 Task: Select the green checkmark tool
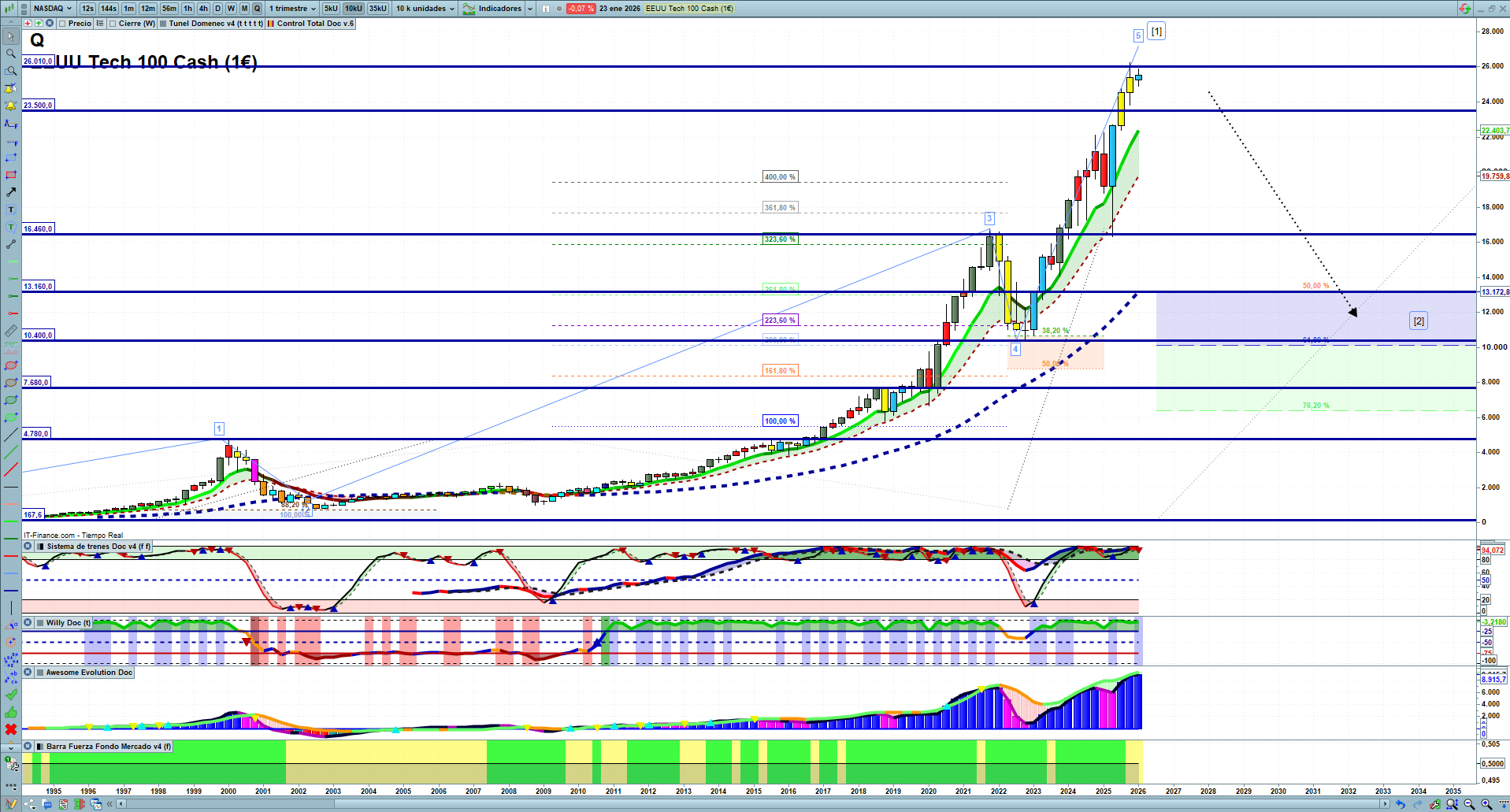coord(11,695)
